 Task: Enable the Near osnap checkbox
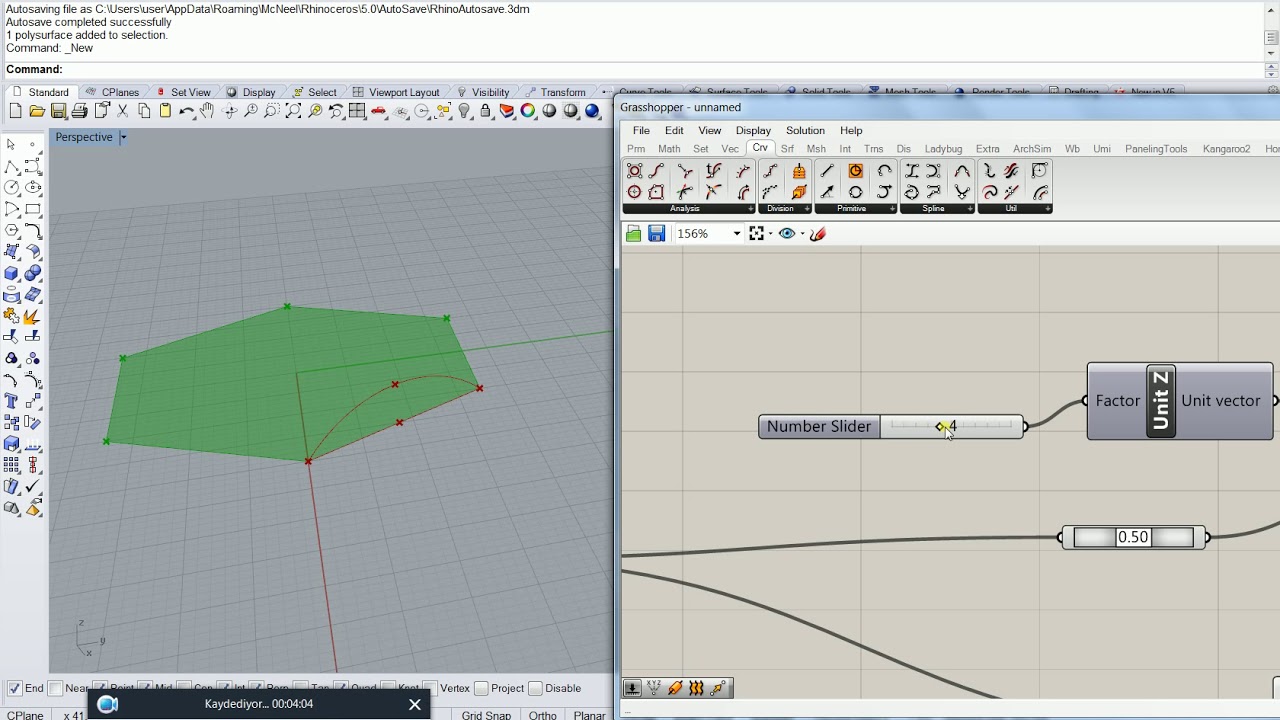(56, 688)
